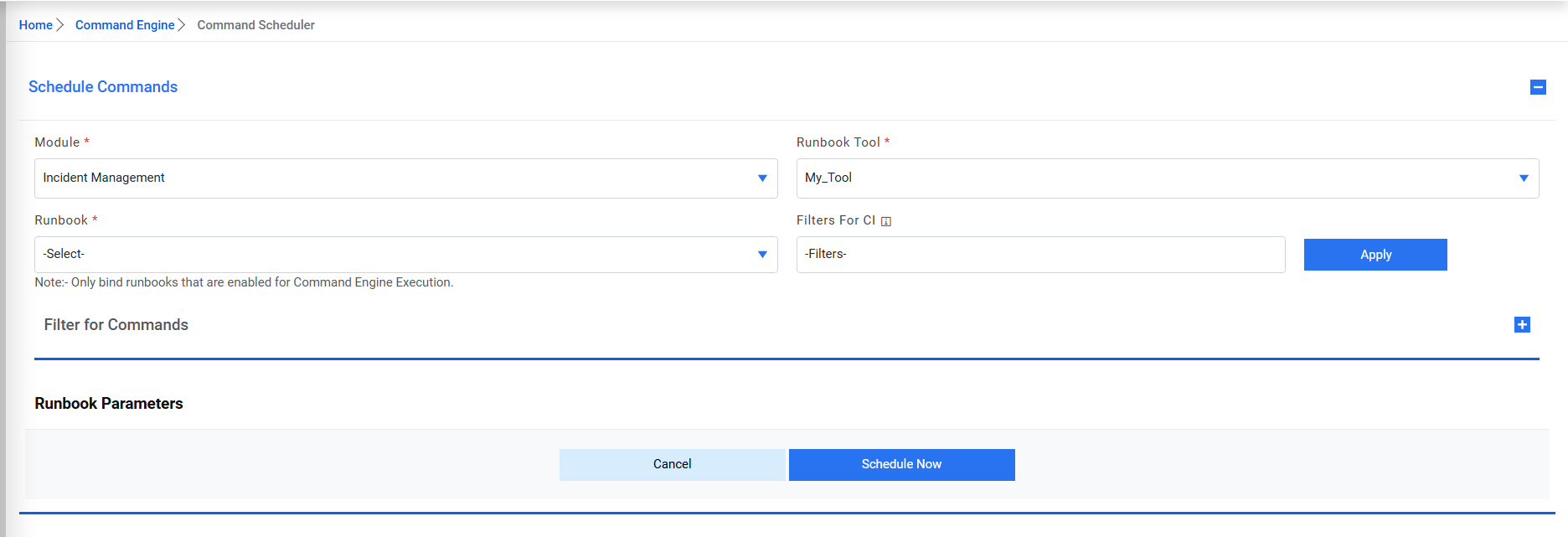Go to the Home breadcrumb link
Viewport: 1568px width, 537px height.
(35, 25)
